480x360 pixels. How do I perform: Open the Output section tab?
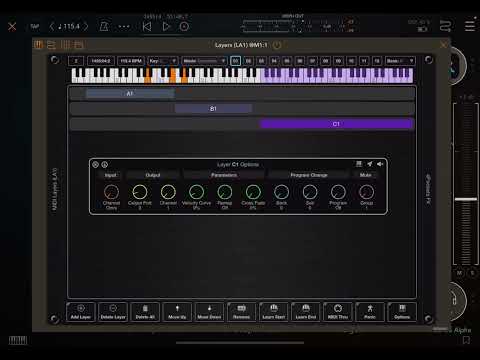click(x=153, y=175)
